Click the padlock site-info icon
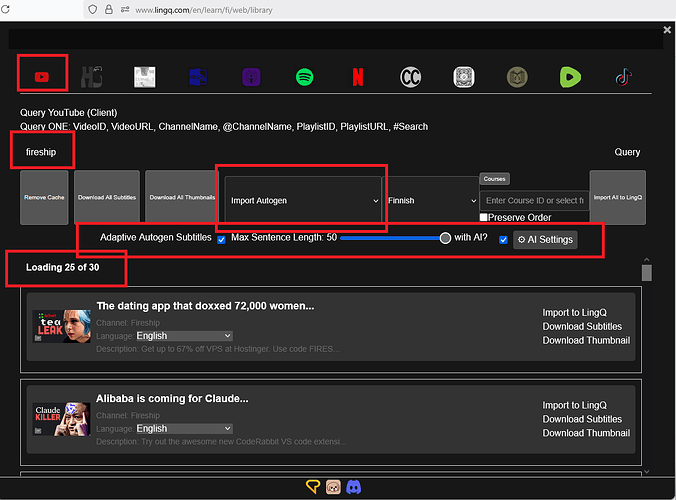Screen dimensions: 676x500 tap(109, 9)
